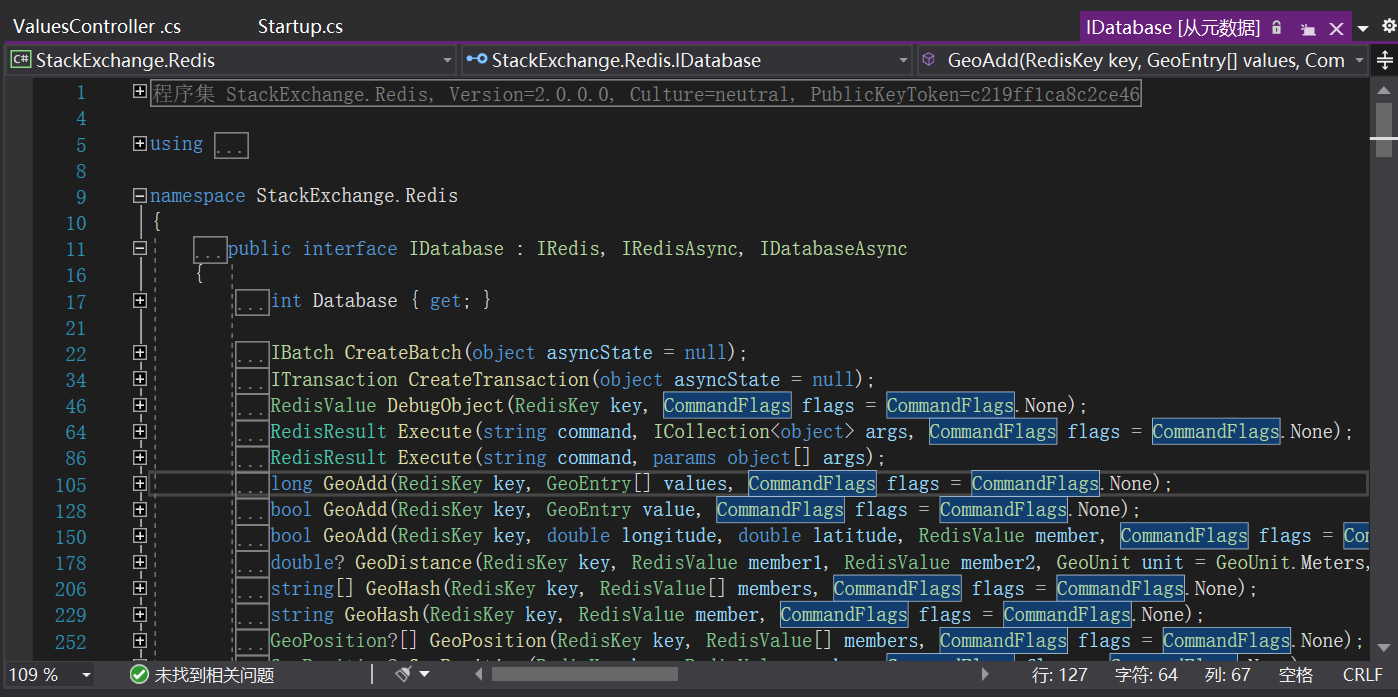Click the 空格 indentation indicator
This screenshot has width=1398, height=697.
1296,675
